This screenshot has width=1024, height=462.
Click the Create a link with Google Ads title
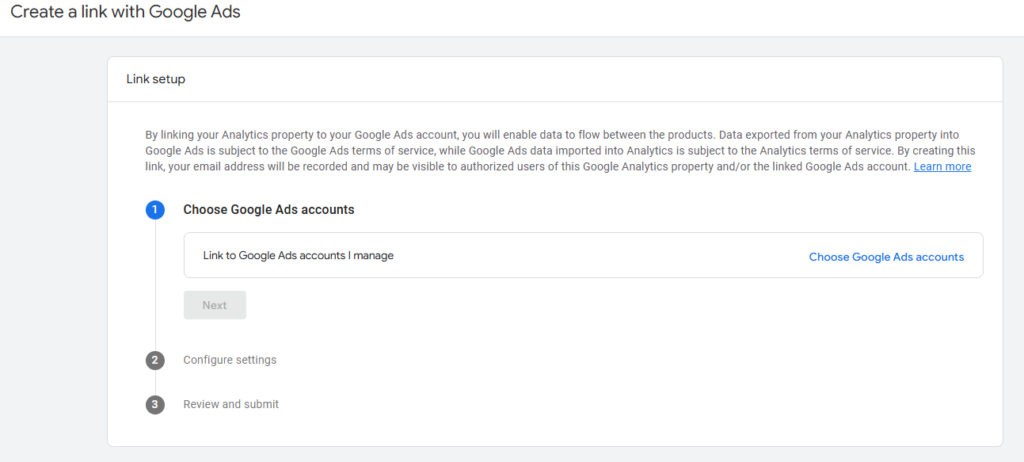coord(125,12)
